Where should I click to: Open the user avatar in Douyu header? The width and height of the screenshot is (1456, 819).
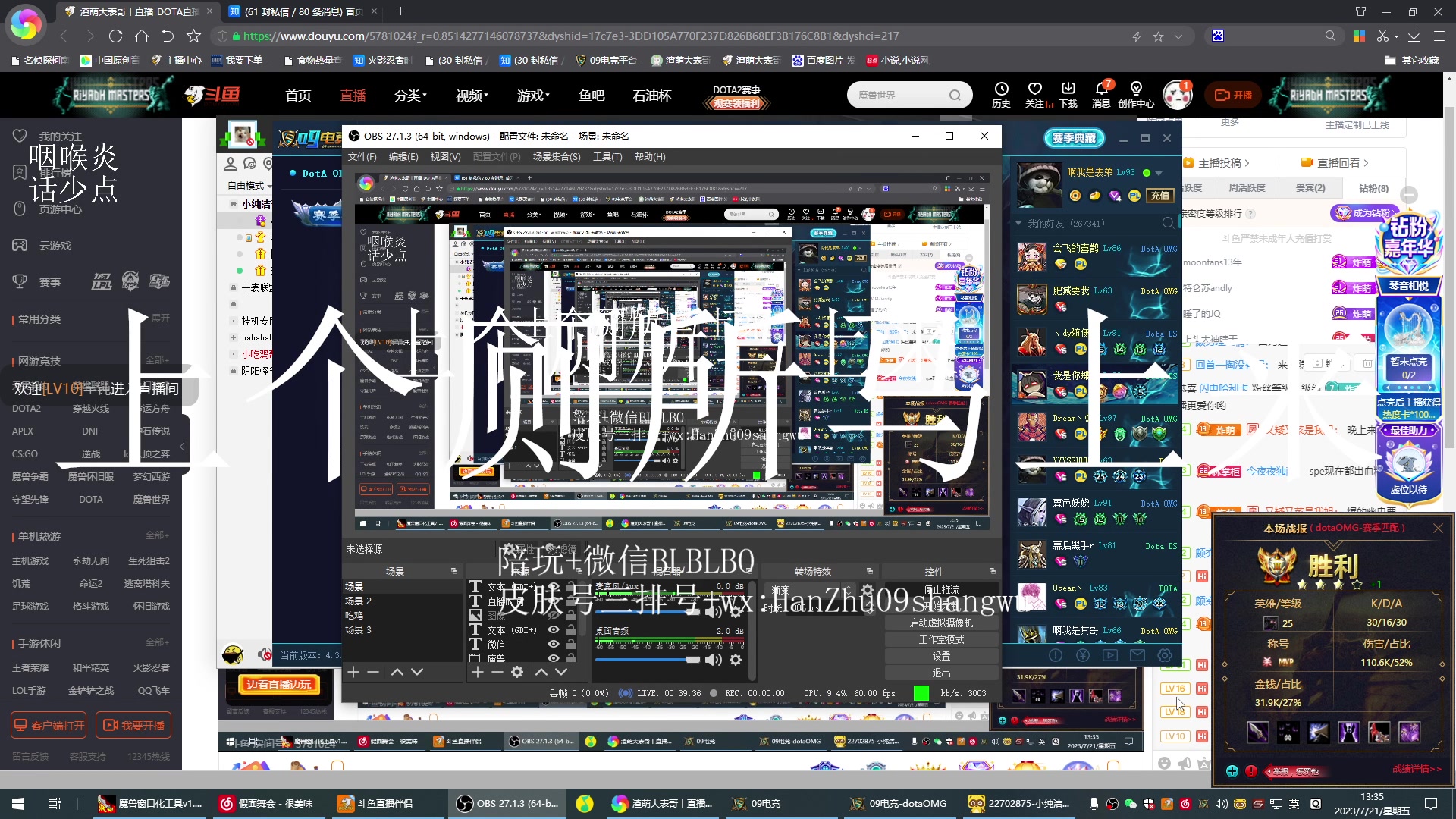1177,95
